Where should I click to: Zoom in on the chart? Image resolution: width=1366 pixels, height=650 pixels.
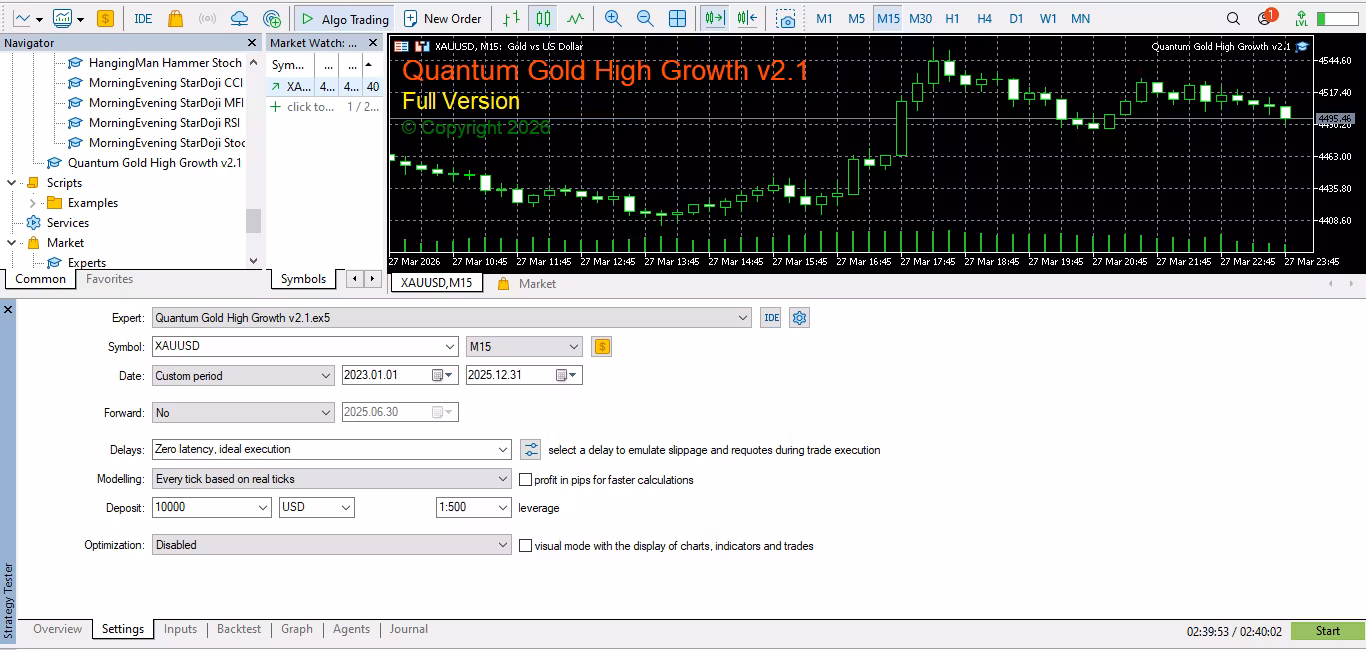click(613, 18)
